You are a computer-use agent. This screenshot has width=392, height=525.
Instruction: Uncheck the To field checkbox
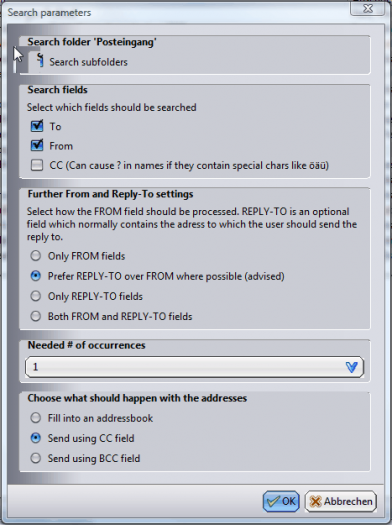coord(37,126)
